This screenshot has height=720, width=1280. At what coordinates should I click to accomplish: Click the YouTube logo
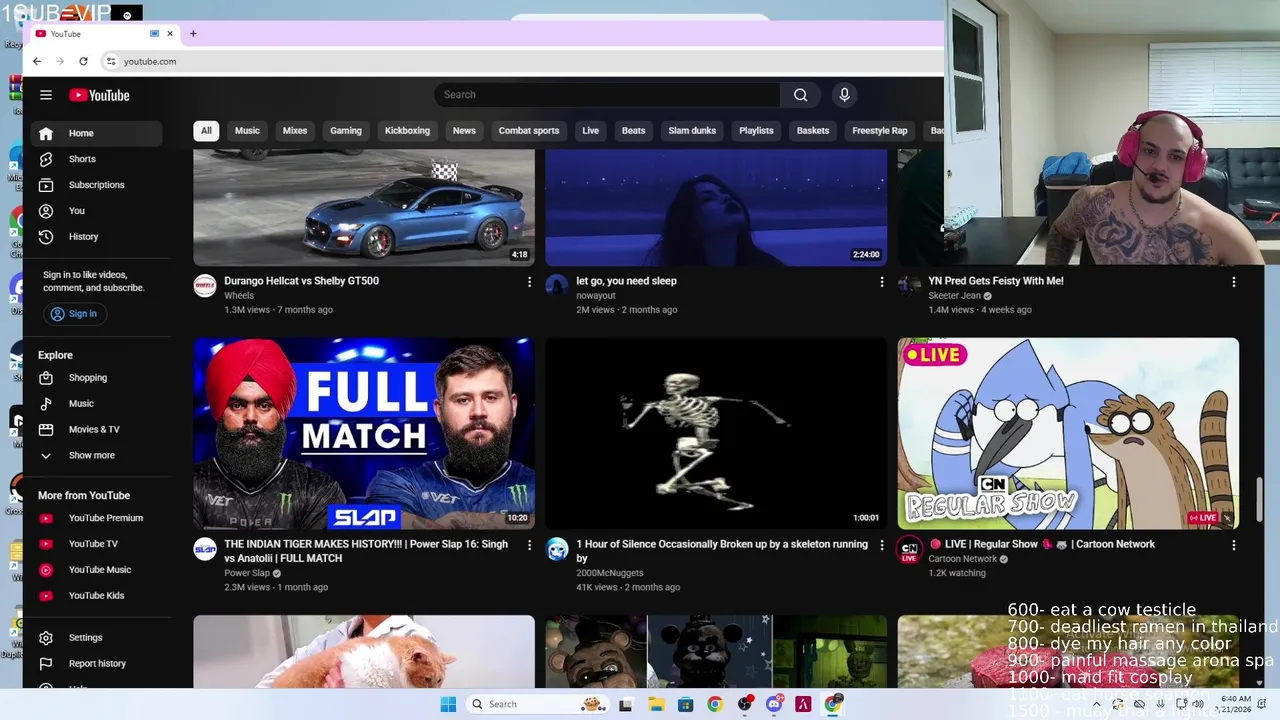[99, 95]
